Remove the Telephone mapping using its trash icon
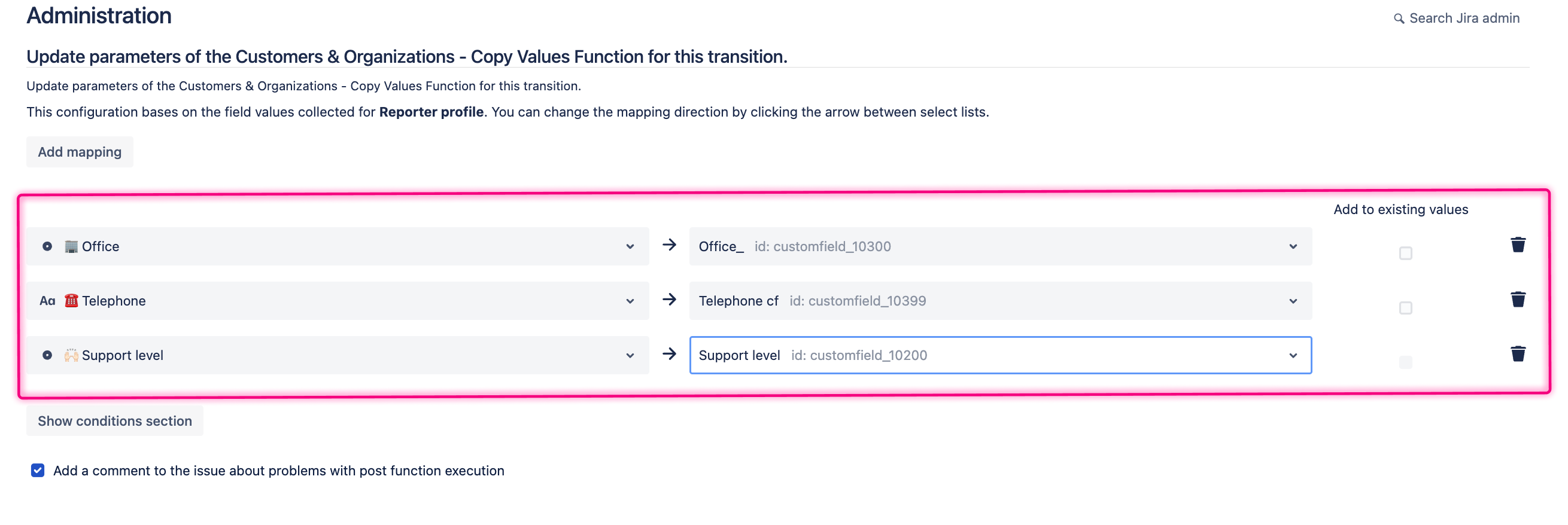Screen dimensions: 1568x525 pyautogui.click(x=1518, y=299)
